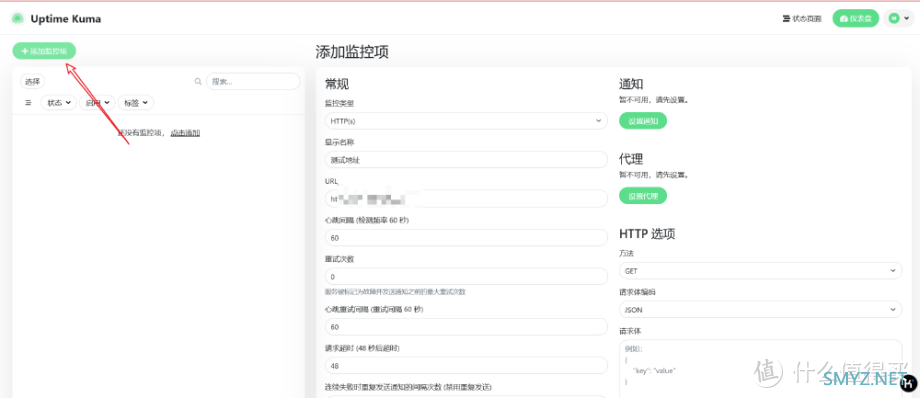
Task: Click the 添加监控项 add monitor button
Action: tap(44, 51)
